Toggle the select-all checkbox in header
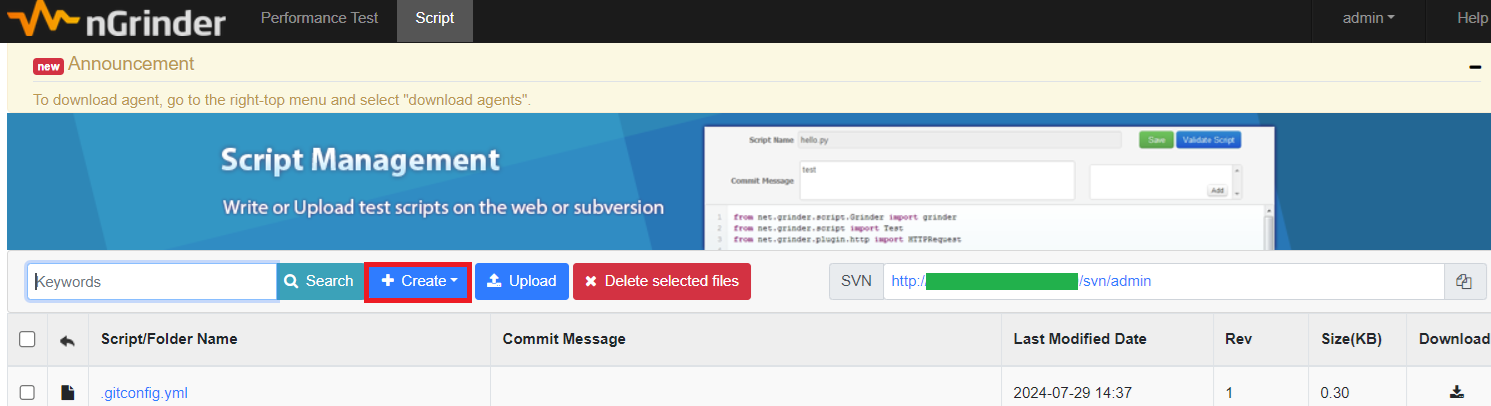1491x406 pixels. [x=27, y=340]
